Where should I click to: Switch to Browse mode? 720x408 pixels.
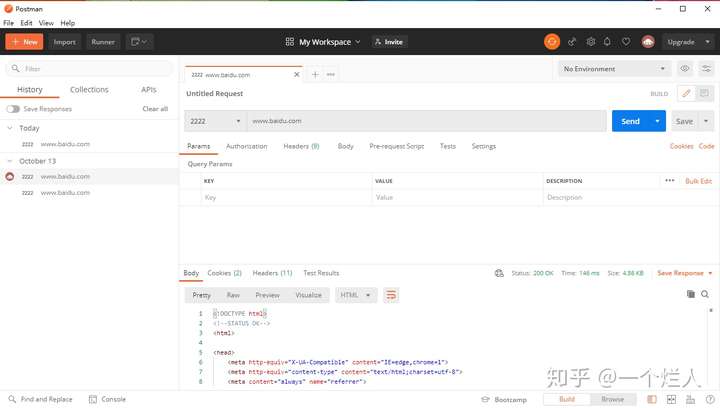613,399
